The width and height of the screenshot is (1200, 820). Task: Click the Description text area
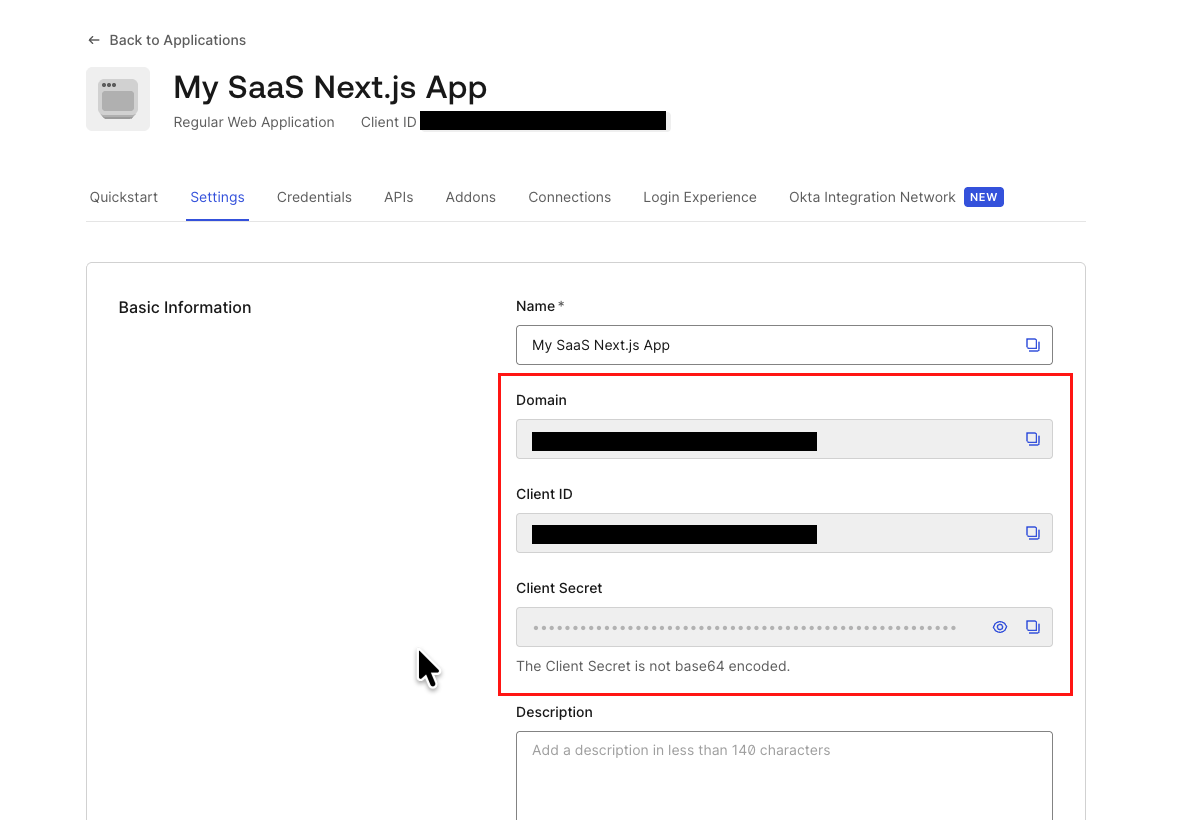coord(784,775)
